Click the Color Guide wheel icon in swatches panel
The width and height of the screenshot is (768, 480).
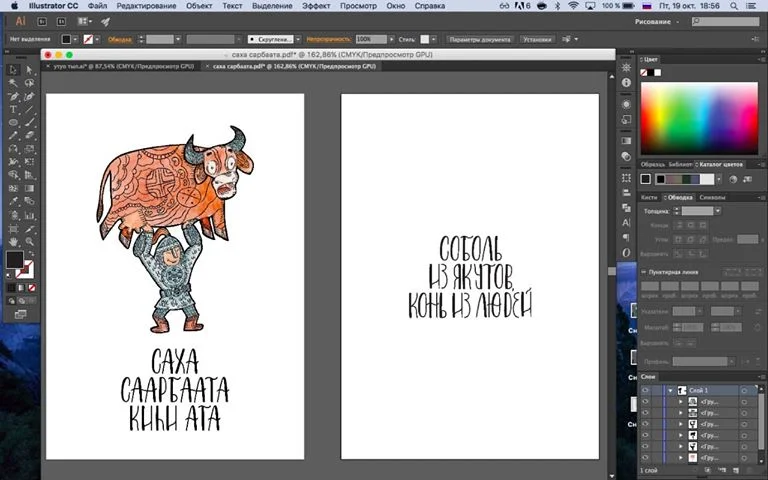tap(733, 180)
